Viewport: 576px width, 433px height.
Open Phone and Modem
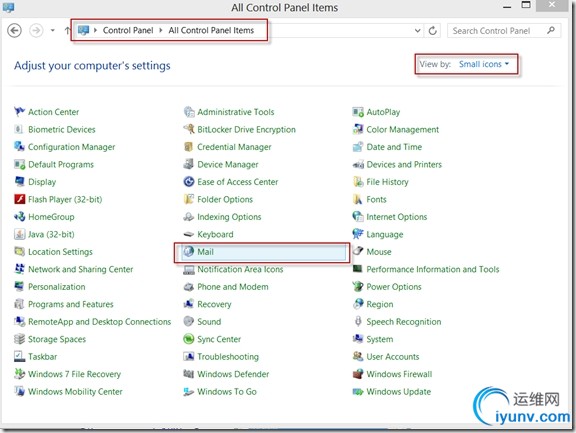pyautogui.click(x=233, y=286)
